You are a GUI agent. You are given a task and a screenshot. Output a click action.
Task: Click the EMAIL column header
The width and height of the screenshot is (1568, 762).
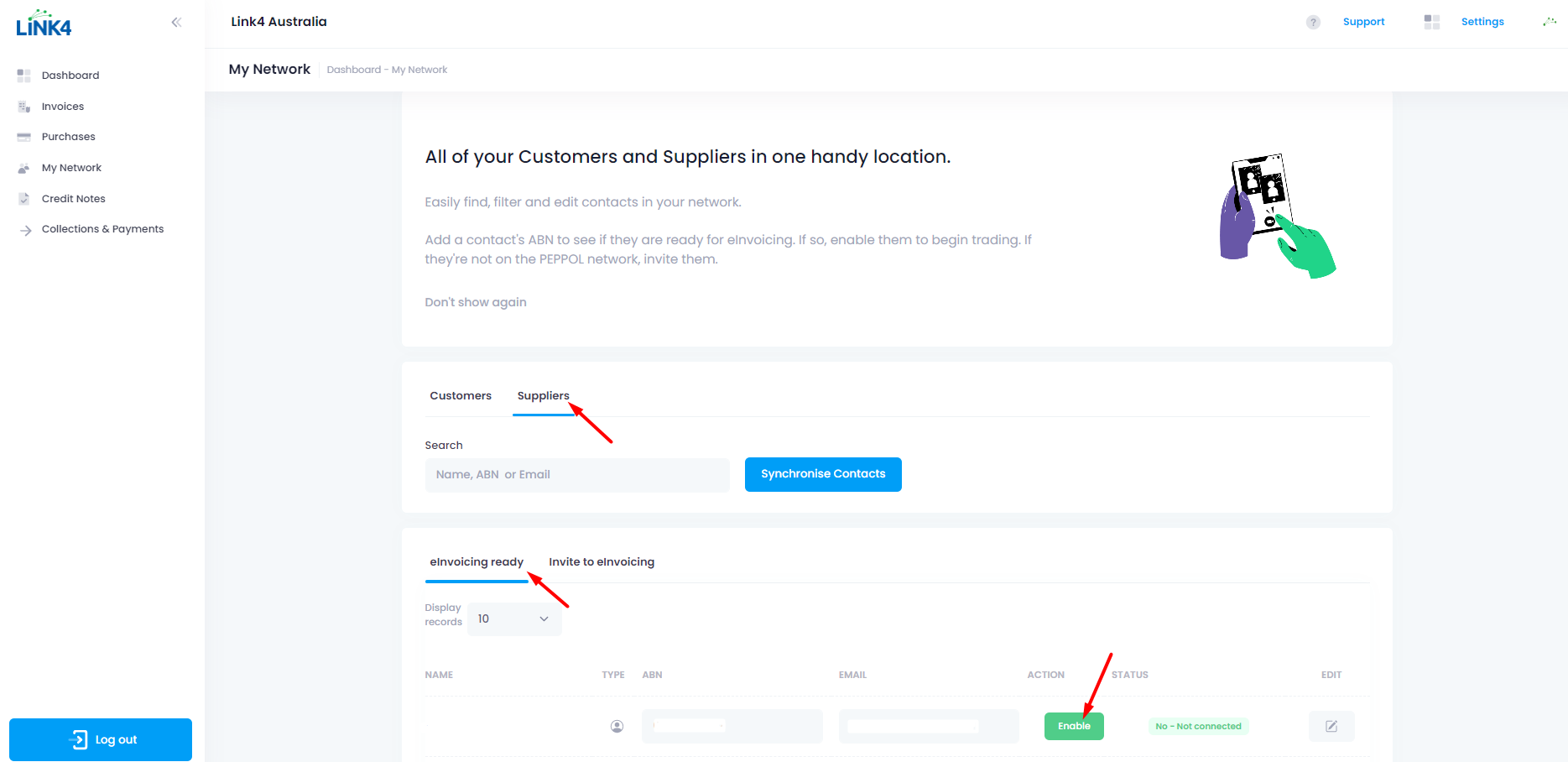pyautogui.click(x=852, y=675)
